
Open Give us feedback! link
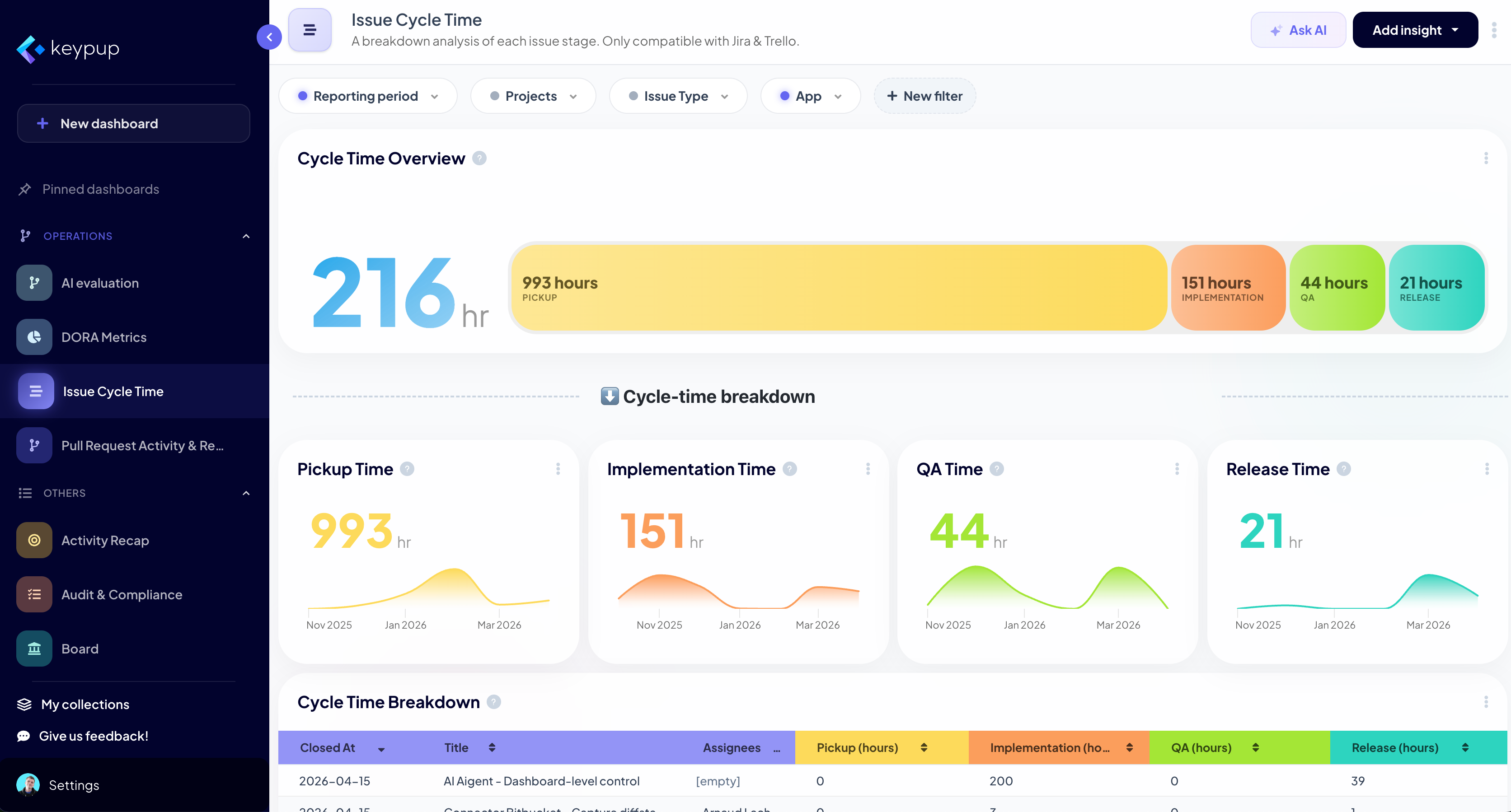tap(82, 736)
